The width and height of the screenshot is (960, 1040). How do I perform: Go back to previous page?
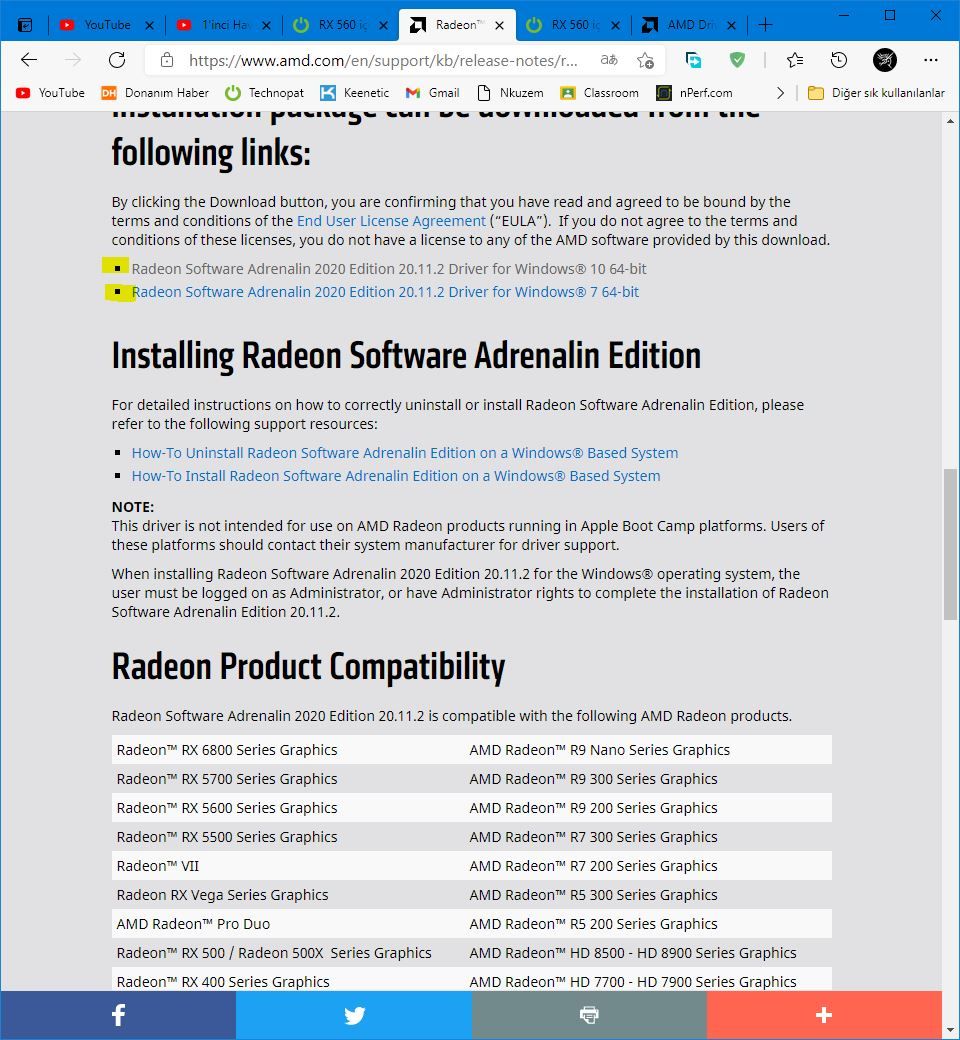[x=29, y=60]
